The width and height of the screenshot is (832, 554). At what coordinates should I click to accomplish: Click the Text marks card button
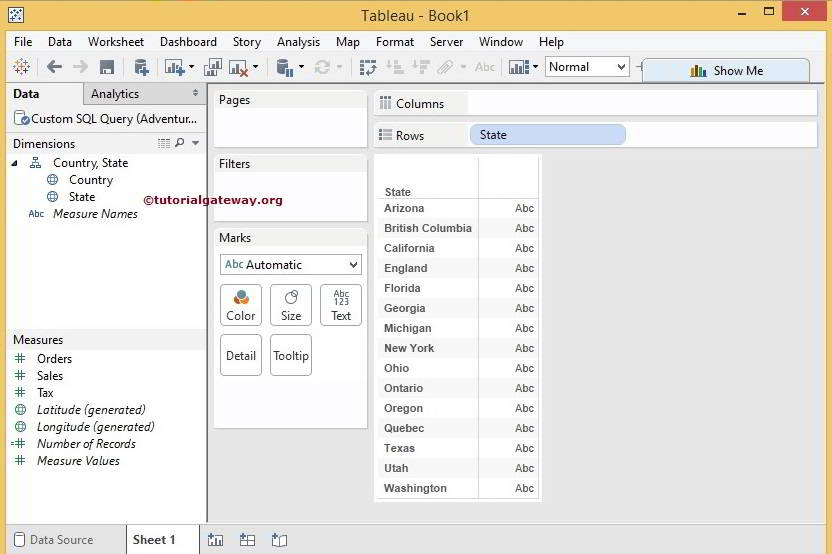(x=341, y=305)
